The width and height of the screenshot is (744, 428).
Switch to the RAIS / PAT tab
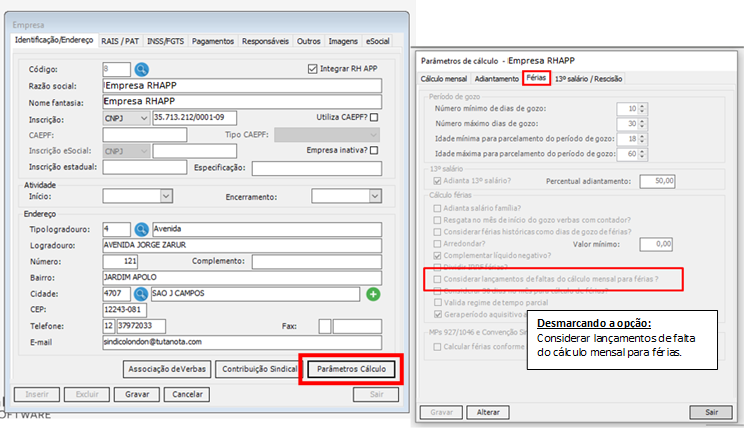120,41
